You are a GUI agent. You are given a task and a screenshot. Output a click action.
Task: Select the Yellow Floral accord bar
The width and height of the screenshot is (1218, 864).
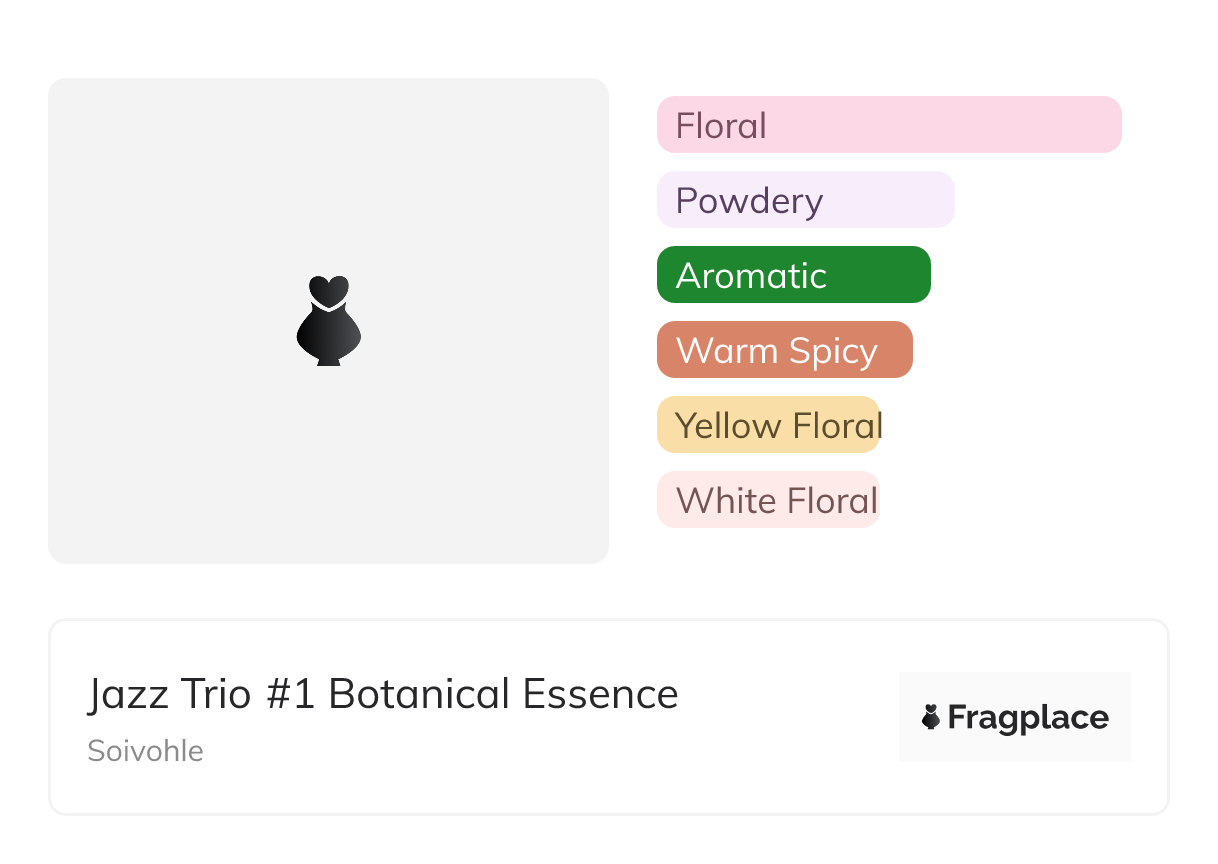click(x=768, y=425)
